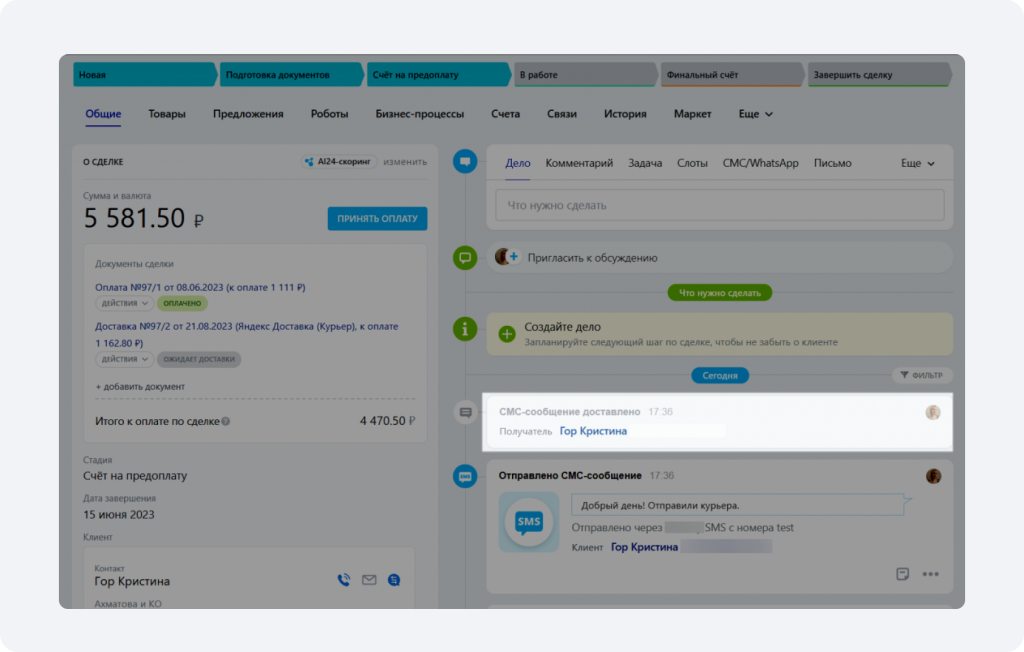The width and height of the screenshot is (1024, 652).
Task: Click the green discussion bubble icon
Action: click(465, 257)
